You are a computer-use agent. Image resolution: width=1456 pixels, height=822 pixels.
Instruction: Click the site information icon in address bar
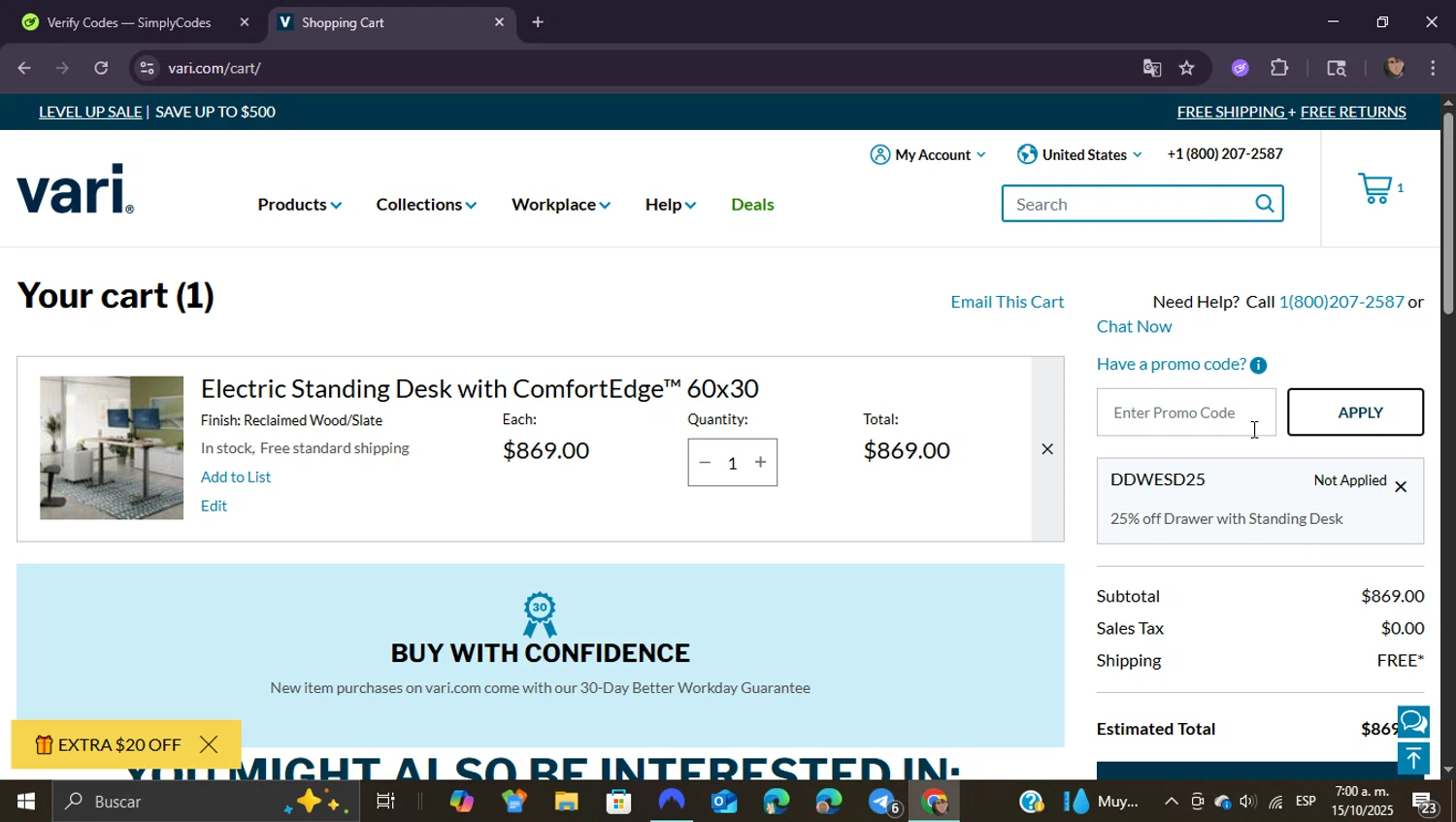pyautogui.click(x=147, y=68)
